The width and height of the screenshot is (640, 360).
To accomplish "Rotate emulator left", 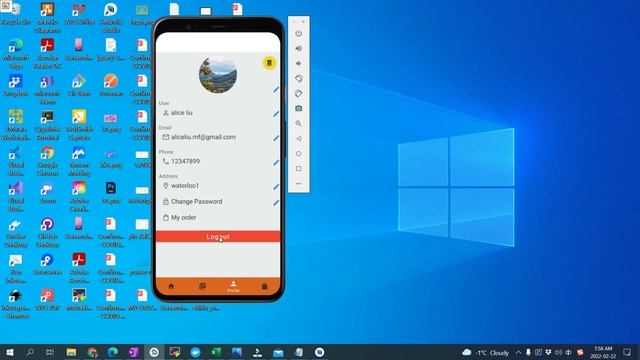I will (x=298, y=78).
